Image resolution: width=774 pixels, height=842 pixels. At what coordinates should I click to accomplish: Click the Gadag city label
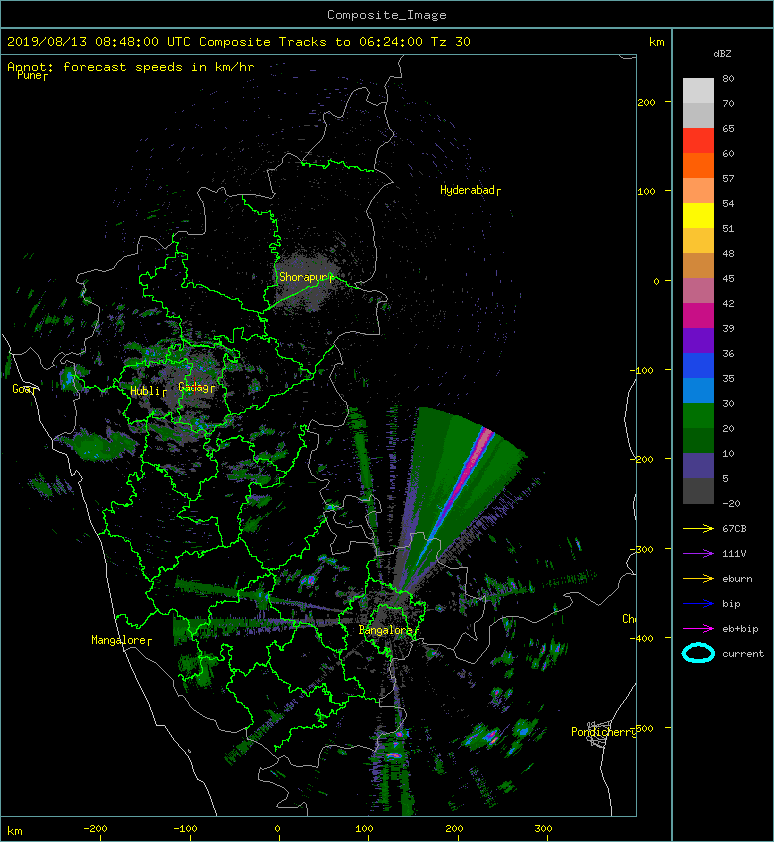coord(196,387)
